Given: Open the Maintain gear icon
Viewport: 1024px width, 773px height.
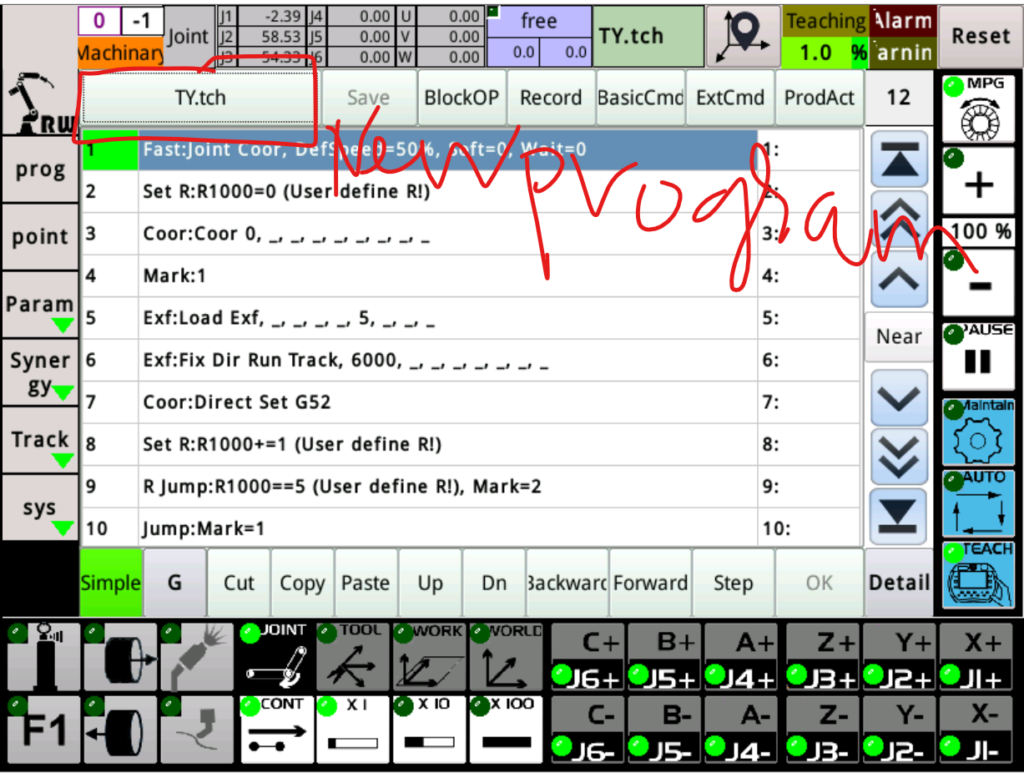Looking at the screenshot, I should pos(978,433).
